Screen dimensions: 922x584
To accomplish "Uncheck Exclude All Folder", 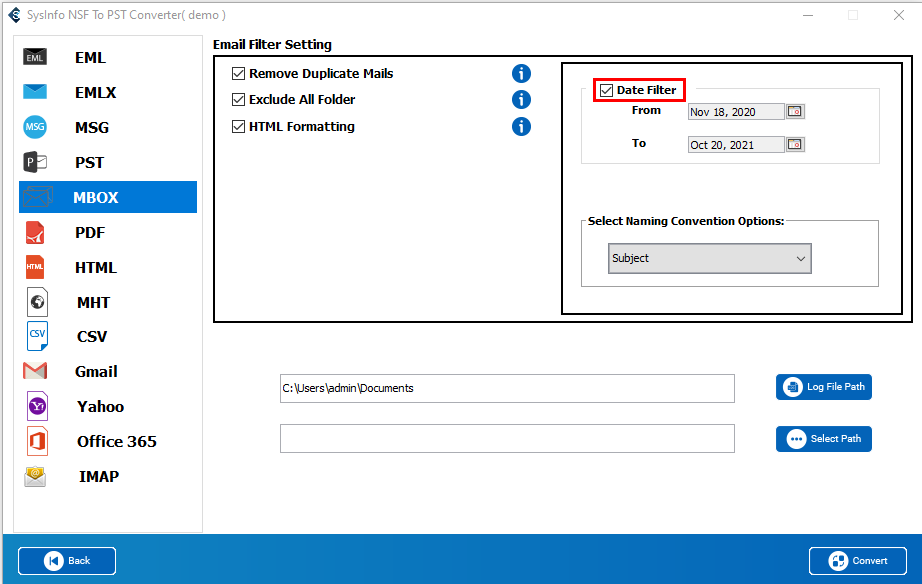I will 238,99.
